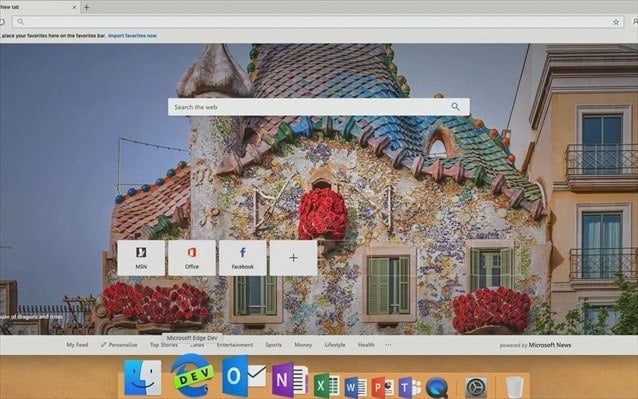
Task: Open OneNote from the dock
Action: 289,379
